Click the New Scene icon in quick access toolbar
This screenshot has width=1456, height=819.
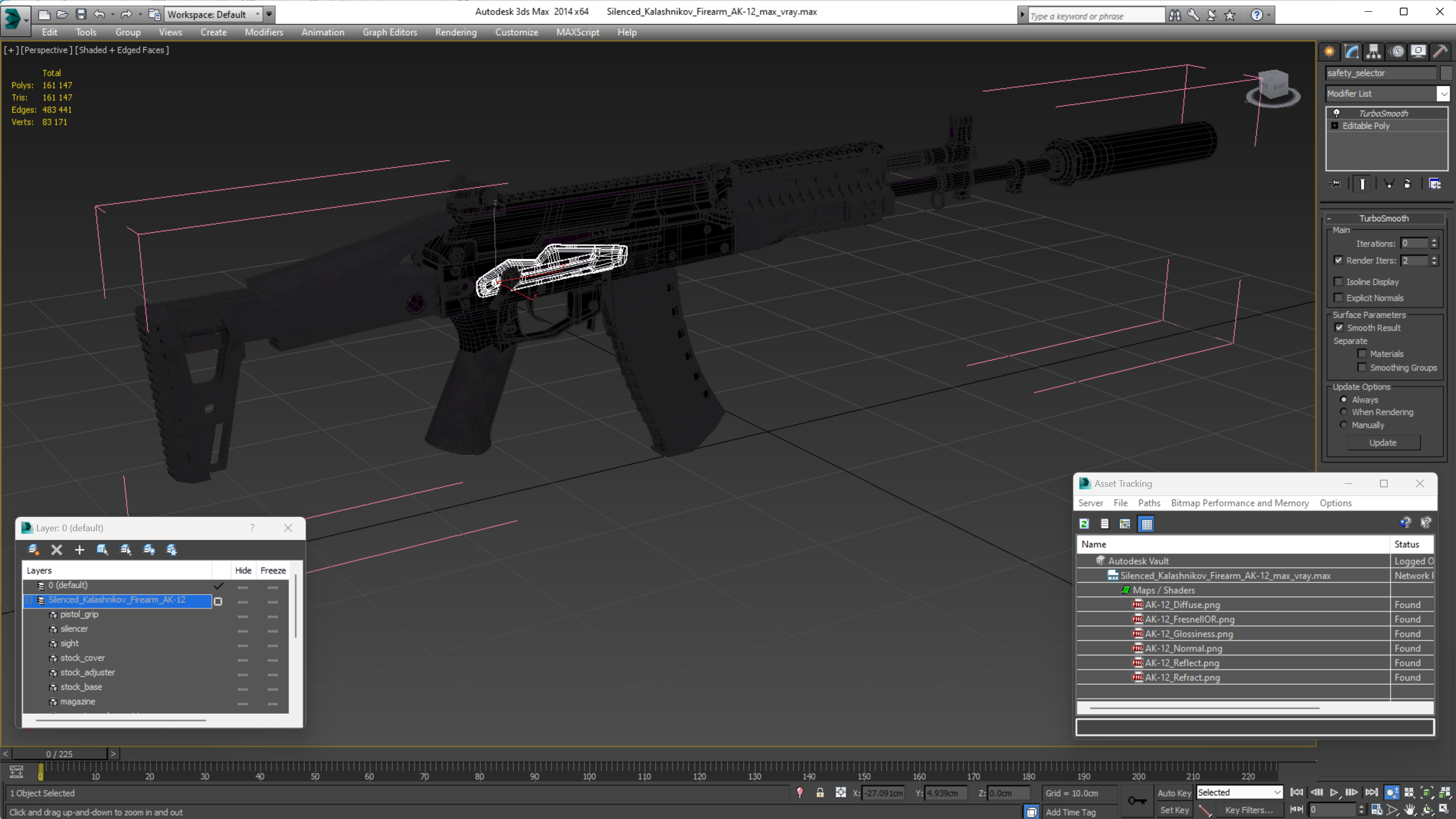pos(43,14)
